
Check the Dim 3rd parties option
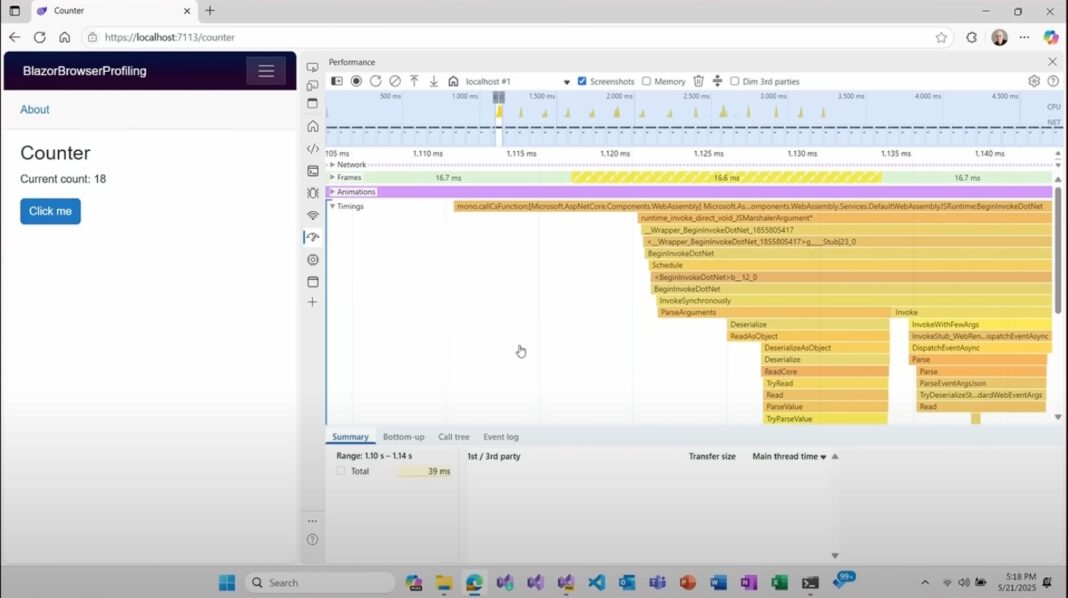tap(733, 81)
